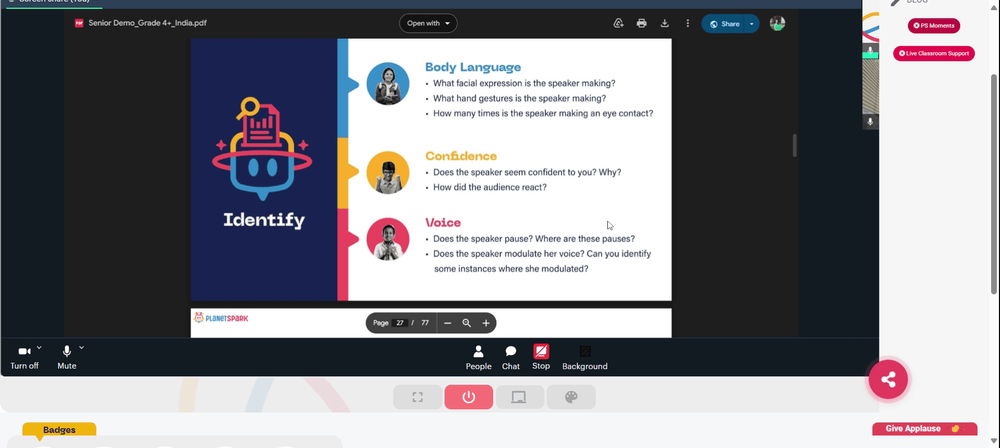The height and width of the screenshot is (448, 1000).
Task: Click the Share button
Action: point(723,24)
